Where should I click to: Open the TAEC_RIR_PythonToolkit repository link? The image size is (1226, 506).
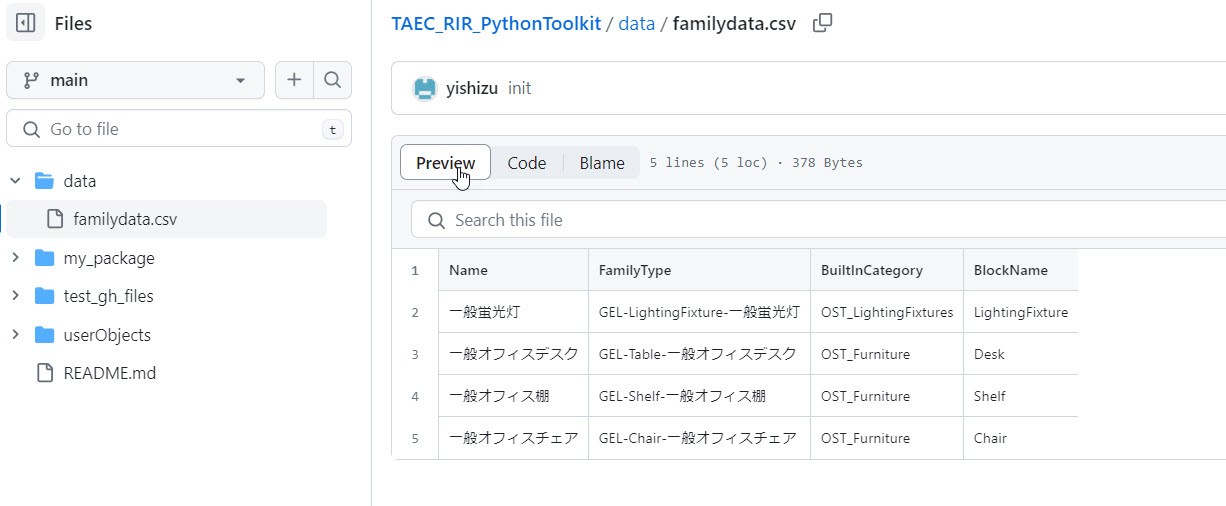496,23
